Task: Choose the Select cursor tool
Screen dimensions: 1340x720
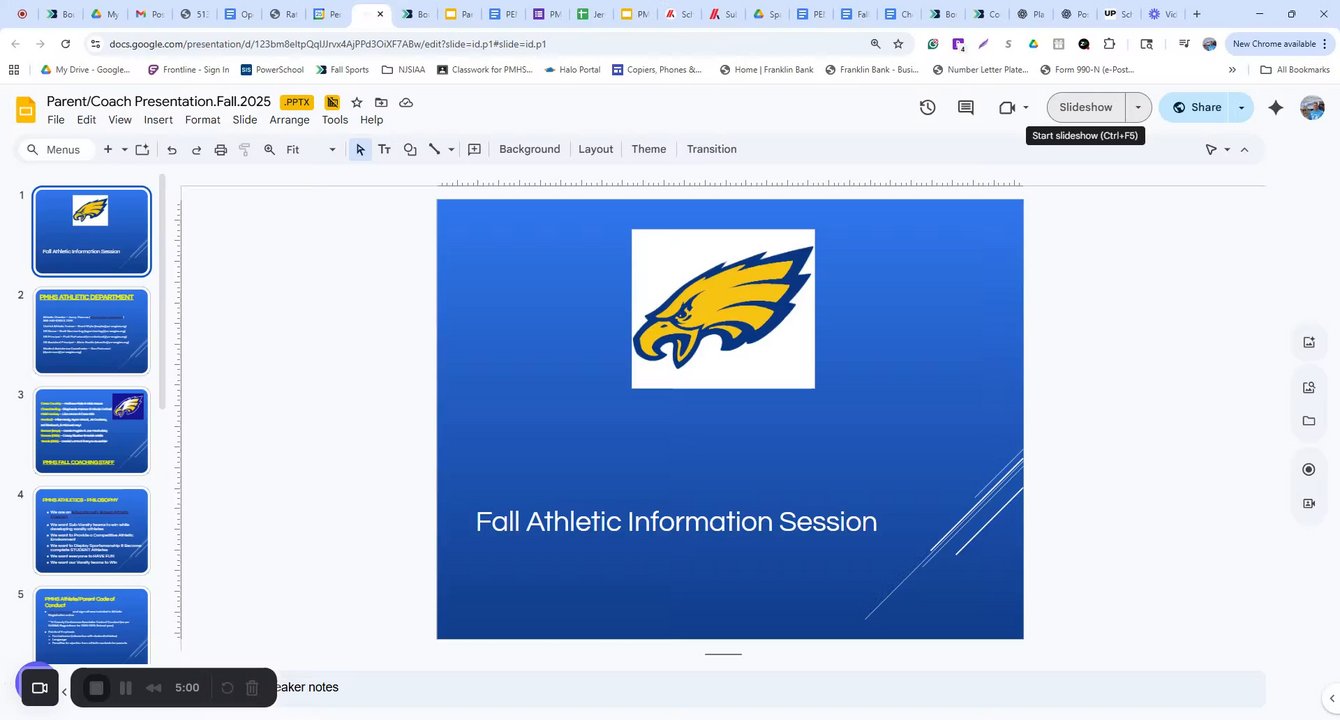Action: tap(360, 149)
